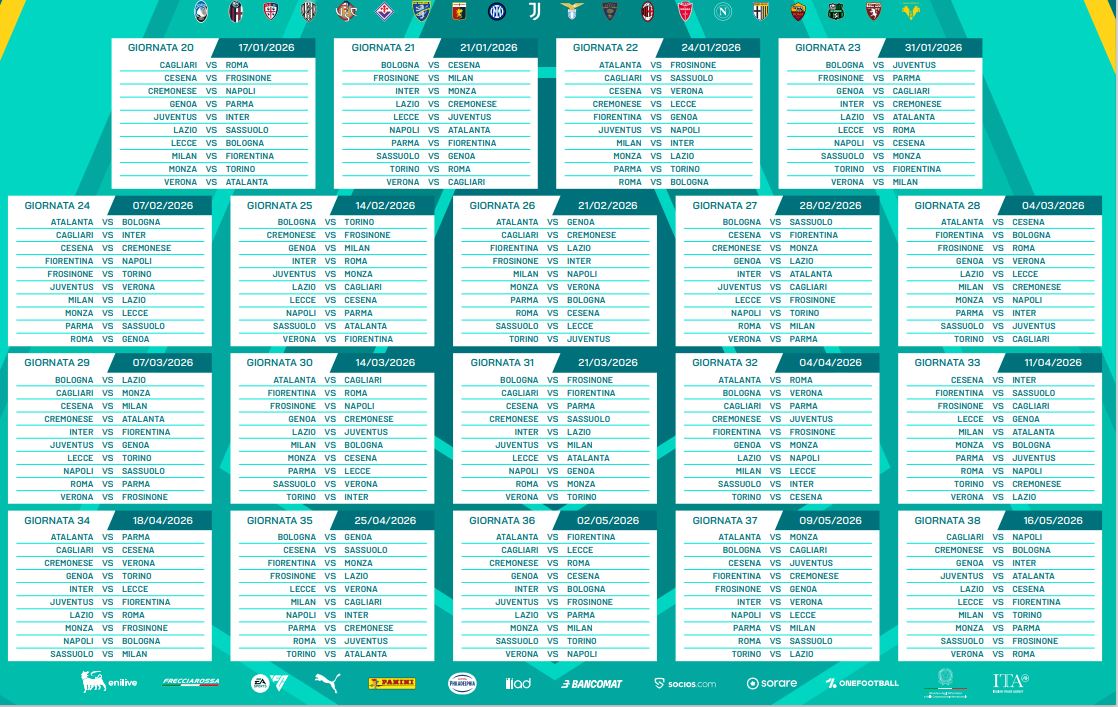Click the 14/03/2026 date label
This screenshot has height=707, width=1118.
(385, 362)
